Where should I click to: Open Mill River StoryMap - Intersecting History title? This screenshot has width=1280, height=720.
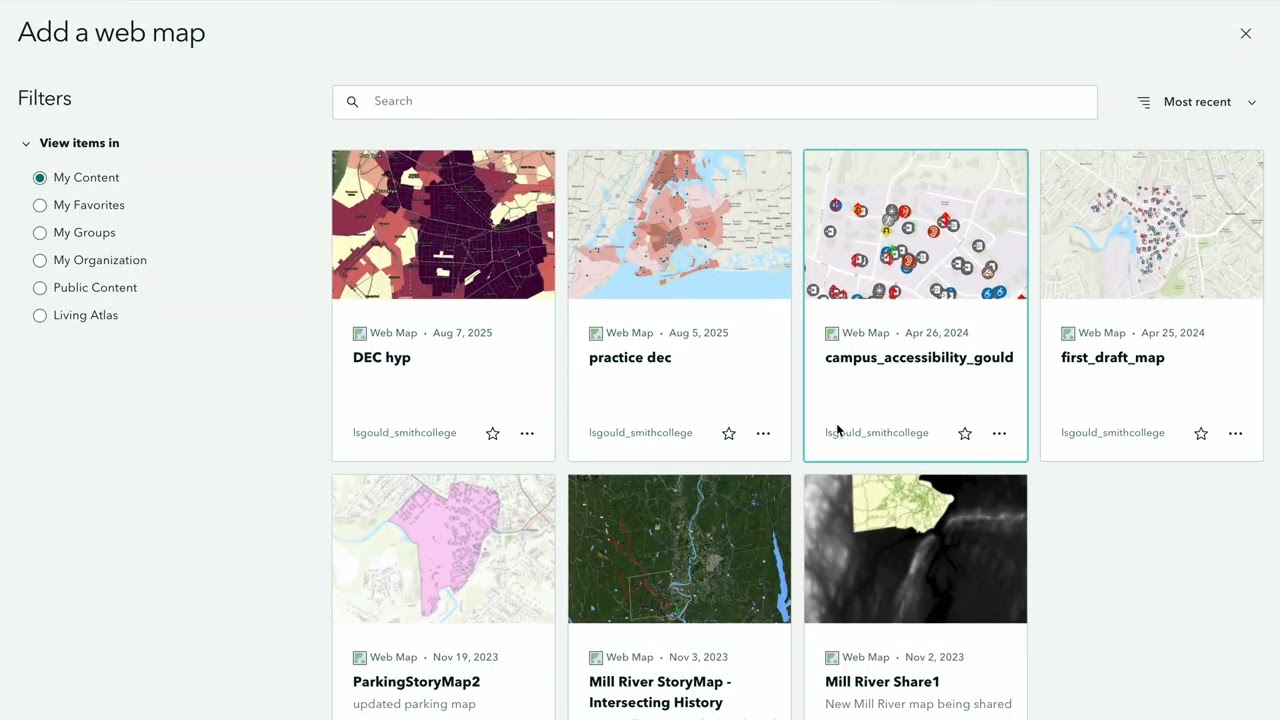660,692
